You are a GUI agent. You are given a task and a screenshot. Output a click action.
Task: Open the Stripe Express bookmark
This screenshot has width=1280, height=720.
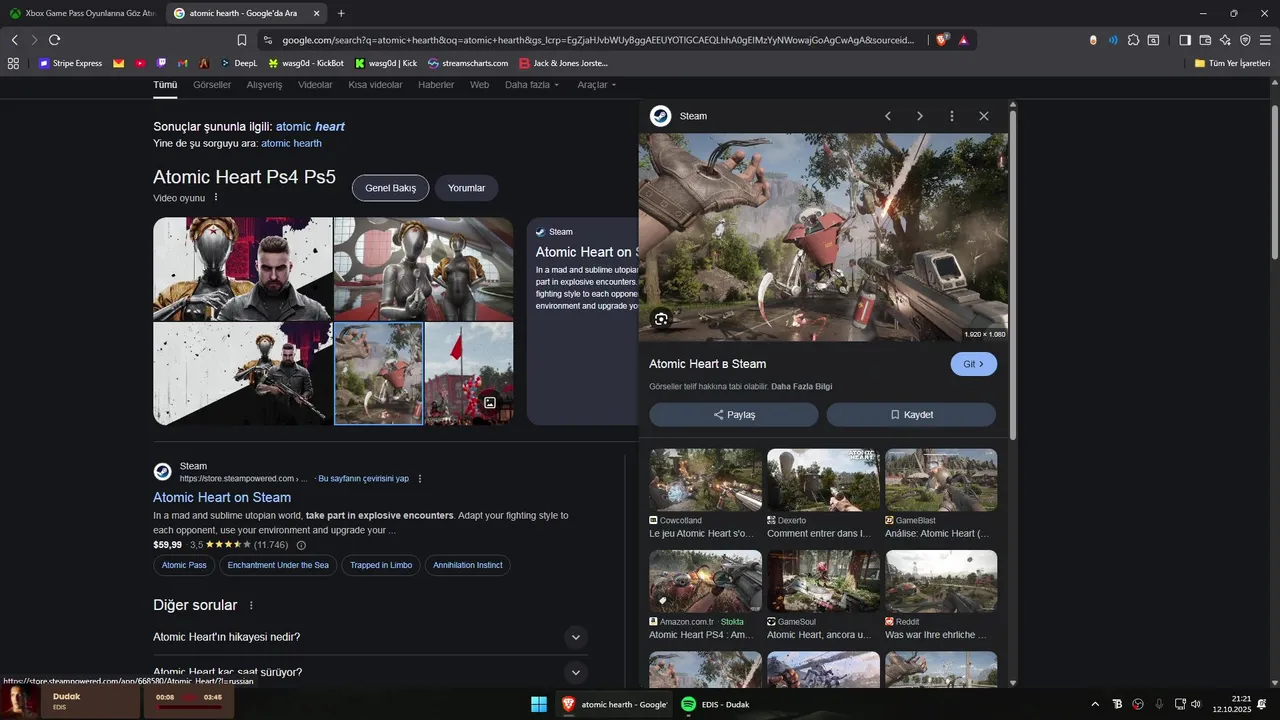pyautogui.click(x=70, y=63)
